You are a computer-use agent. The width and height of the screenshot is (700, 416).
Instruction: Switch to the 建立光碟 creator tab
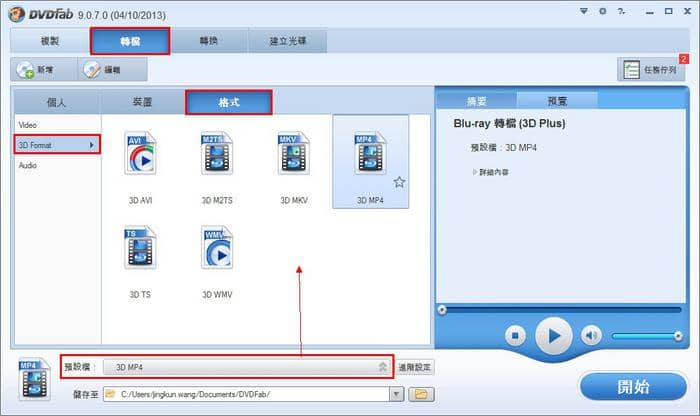(x=288, y=41)
